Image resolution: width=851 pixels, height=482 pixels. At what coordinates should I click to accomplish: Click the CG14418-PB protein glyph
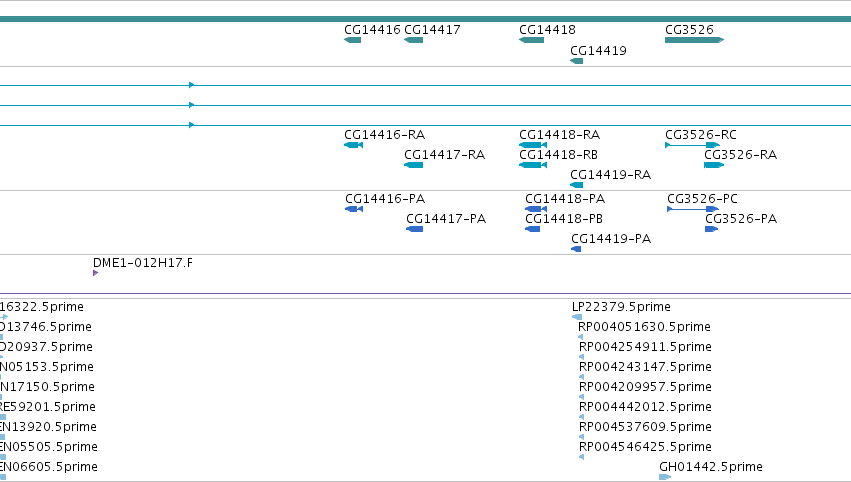tap(532, 229)
